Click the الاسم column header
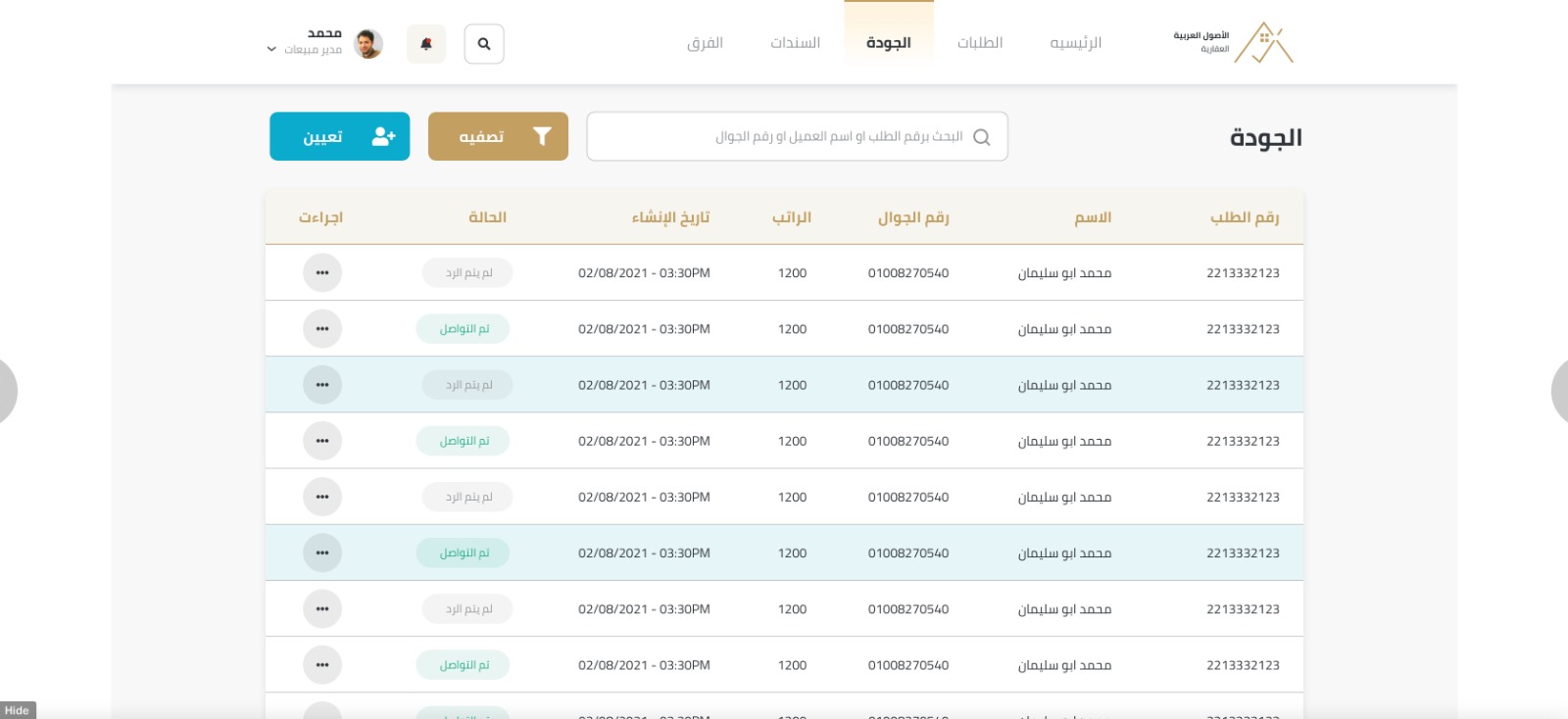The image size is (1568, 719). click(x=1093, y=217)
